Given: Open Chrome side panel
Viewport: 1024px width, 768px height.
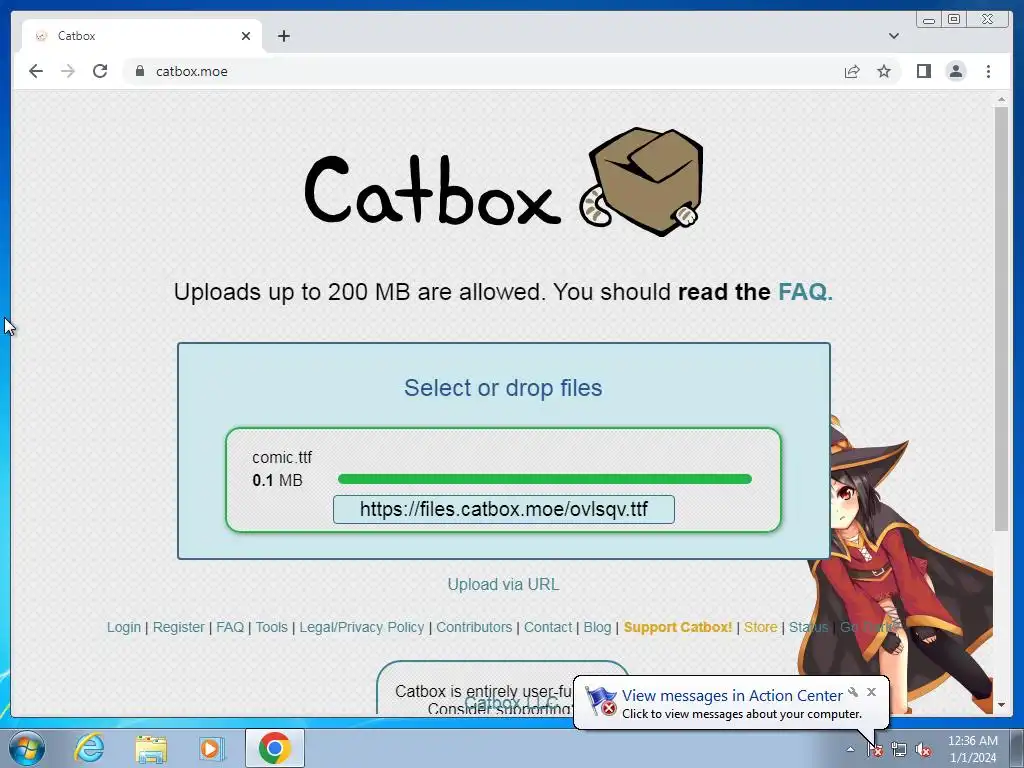Looking at the screenshot, I should click(923, 71).
